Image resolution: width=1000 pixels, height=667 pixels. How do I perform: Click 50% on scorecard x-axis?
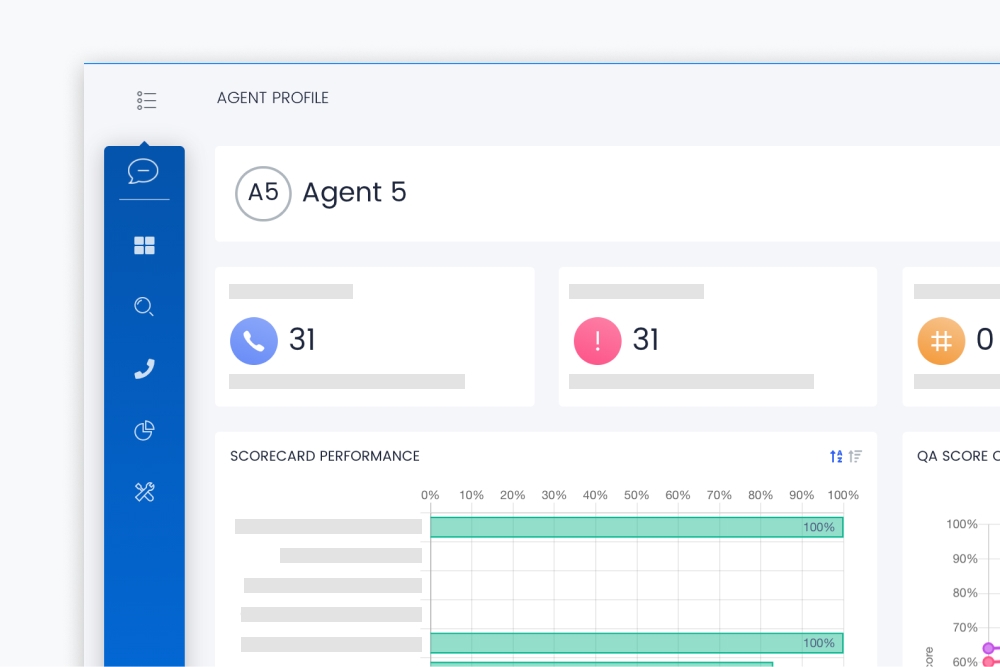(636, 495)
